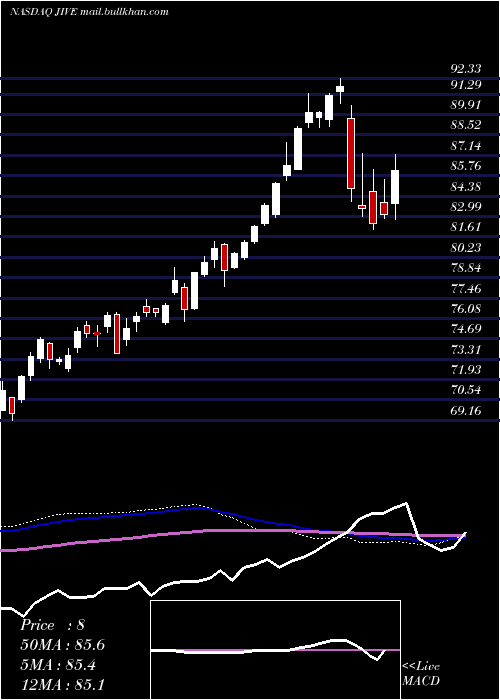Click the 81.61 price axis label
Image resolution: width=500 pixels, height=700 pixels.
pyautogui.click(x=466, y=227)
